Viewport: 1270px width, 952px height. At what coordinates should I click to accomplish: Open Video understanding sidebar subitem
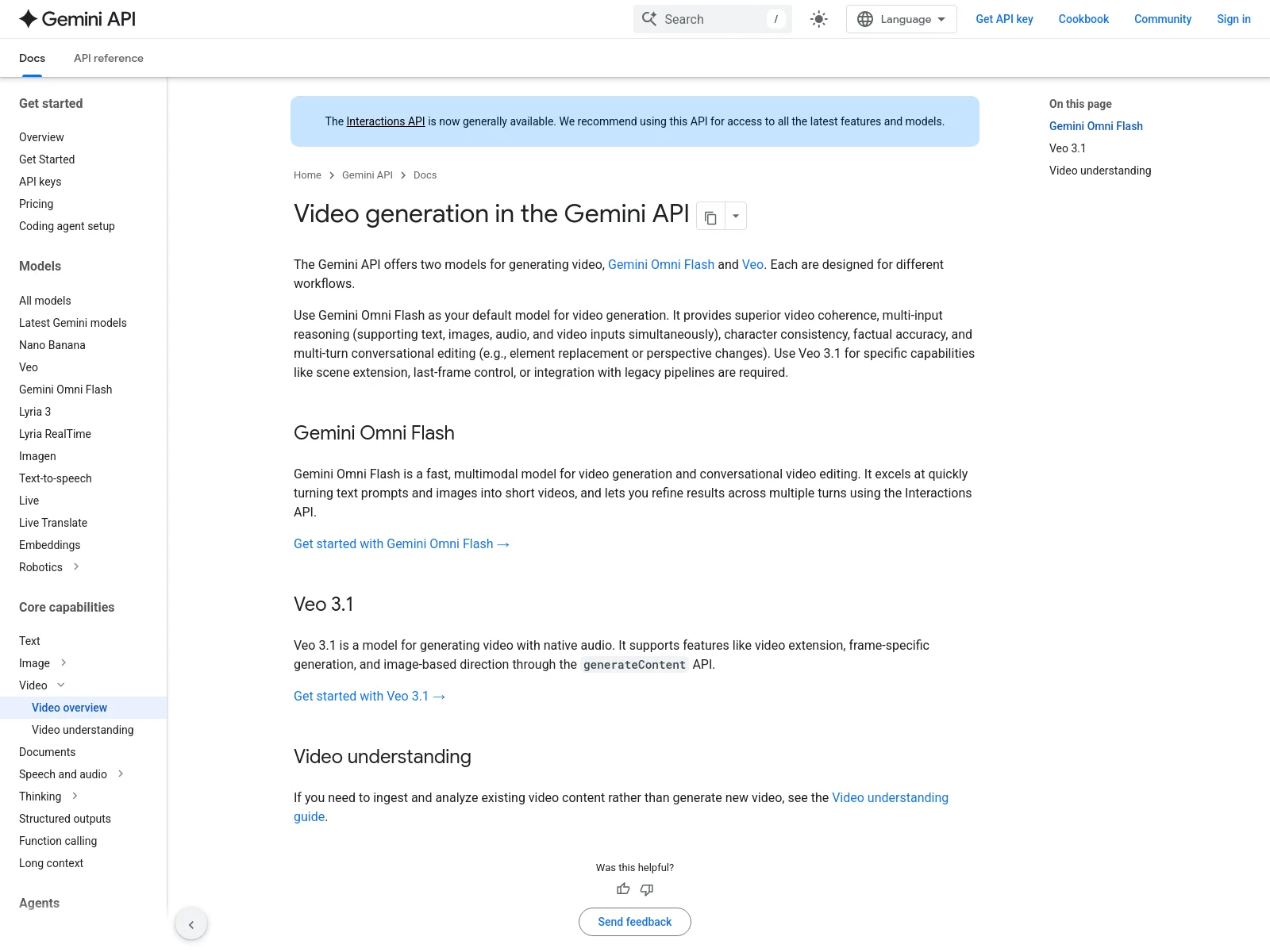83,730
